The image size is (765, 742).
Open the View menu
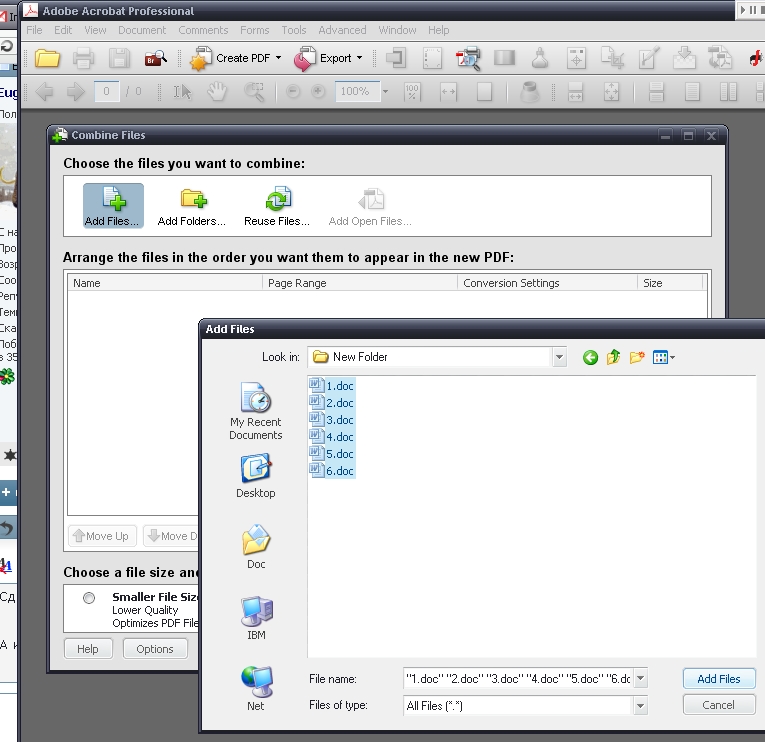point(95,30)
